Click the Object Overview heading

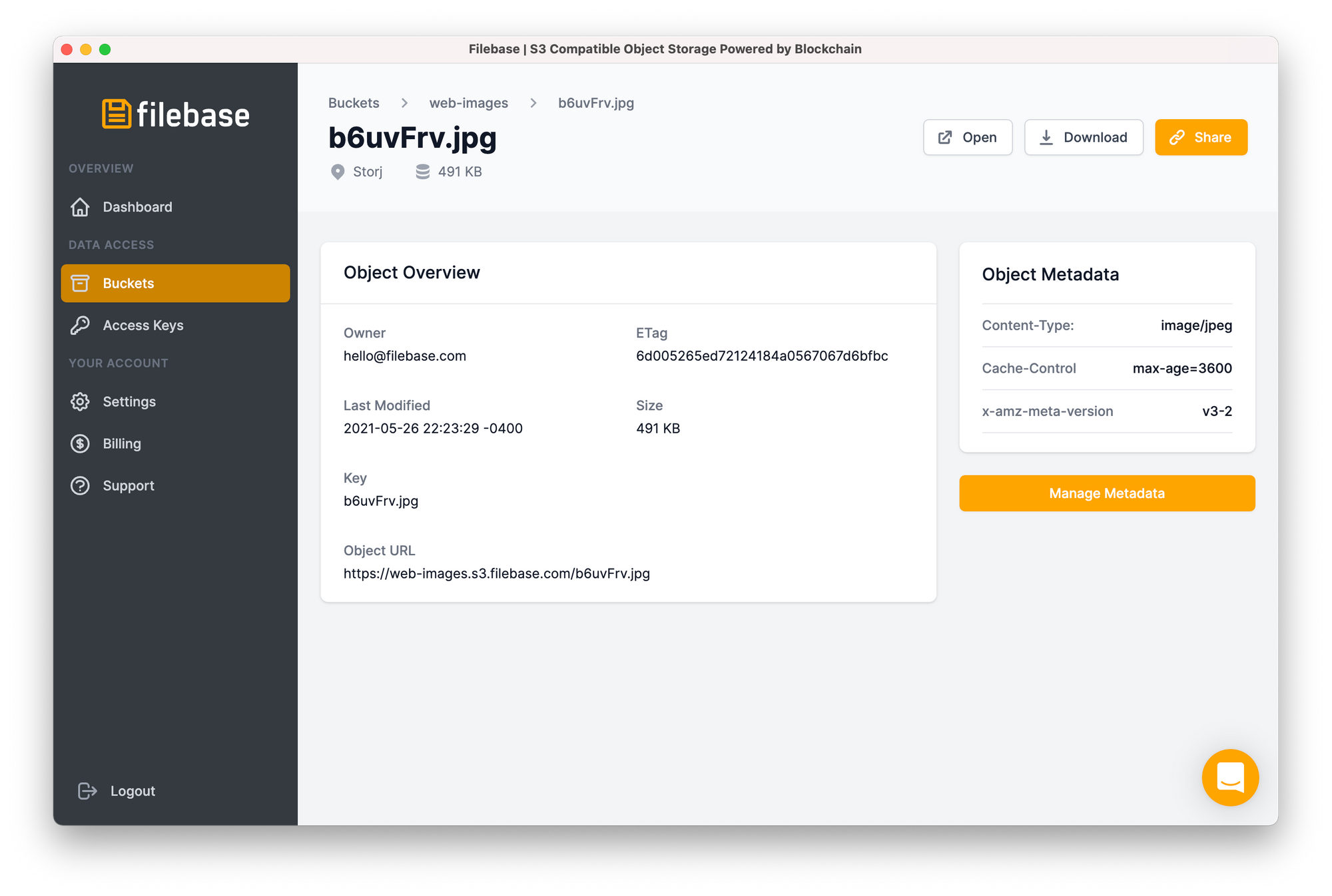[412, 272]
